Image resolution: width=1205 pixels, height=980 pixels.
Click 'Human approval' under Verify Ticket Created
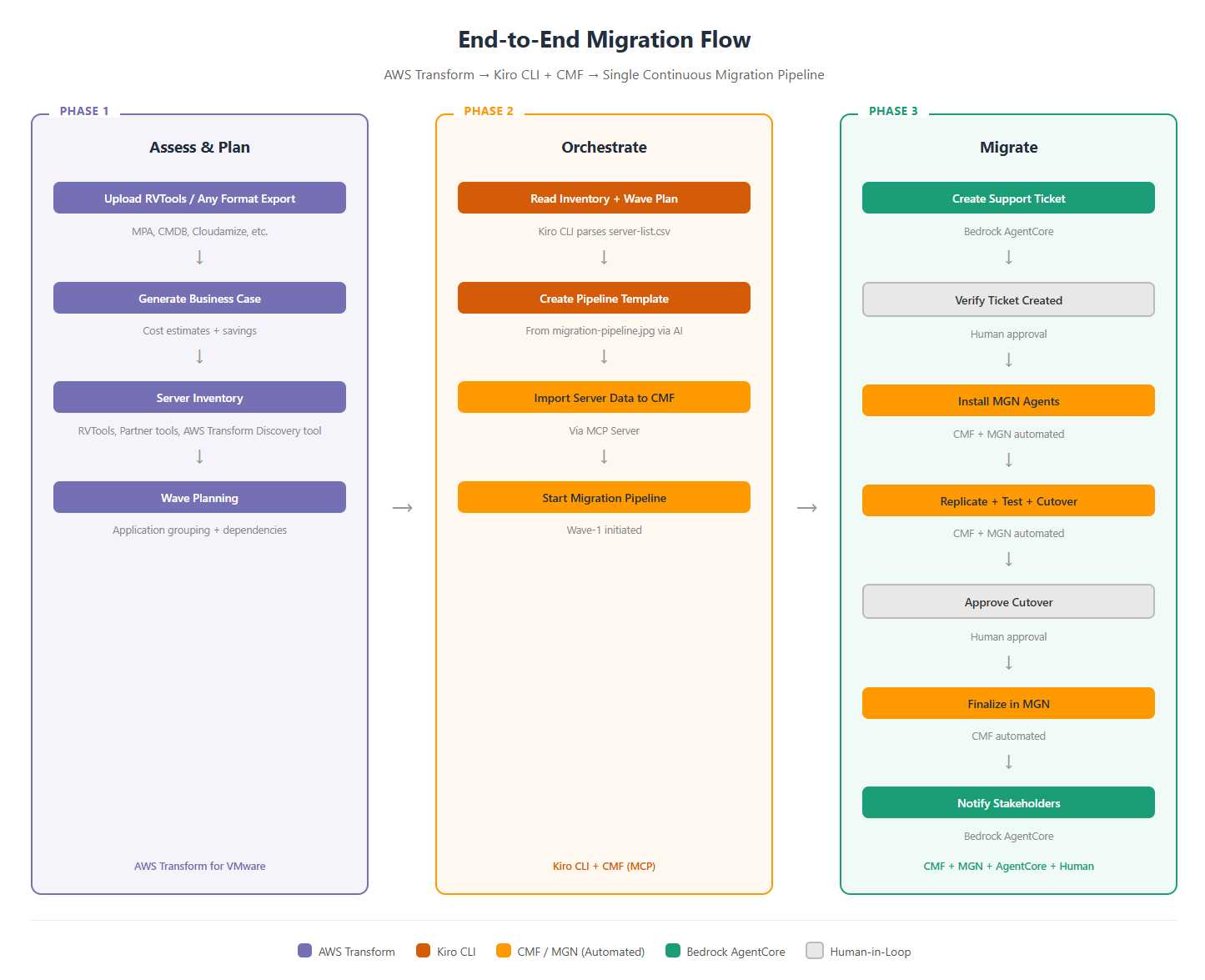[1008, 334]
